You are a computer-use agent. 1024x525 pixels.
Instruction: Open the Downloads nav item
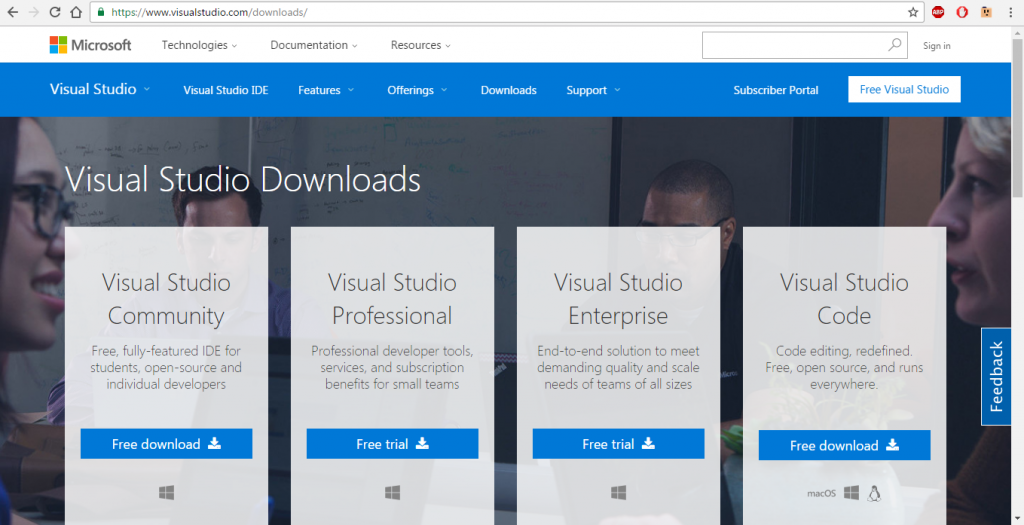click(x=509, y=90)
